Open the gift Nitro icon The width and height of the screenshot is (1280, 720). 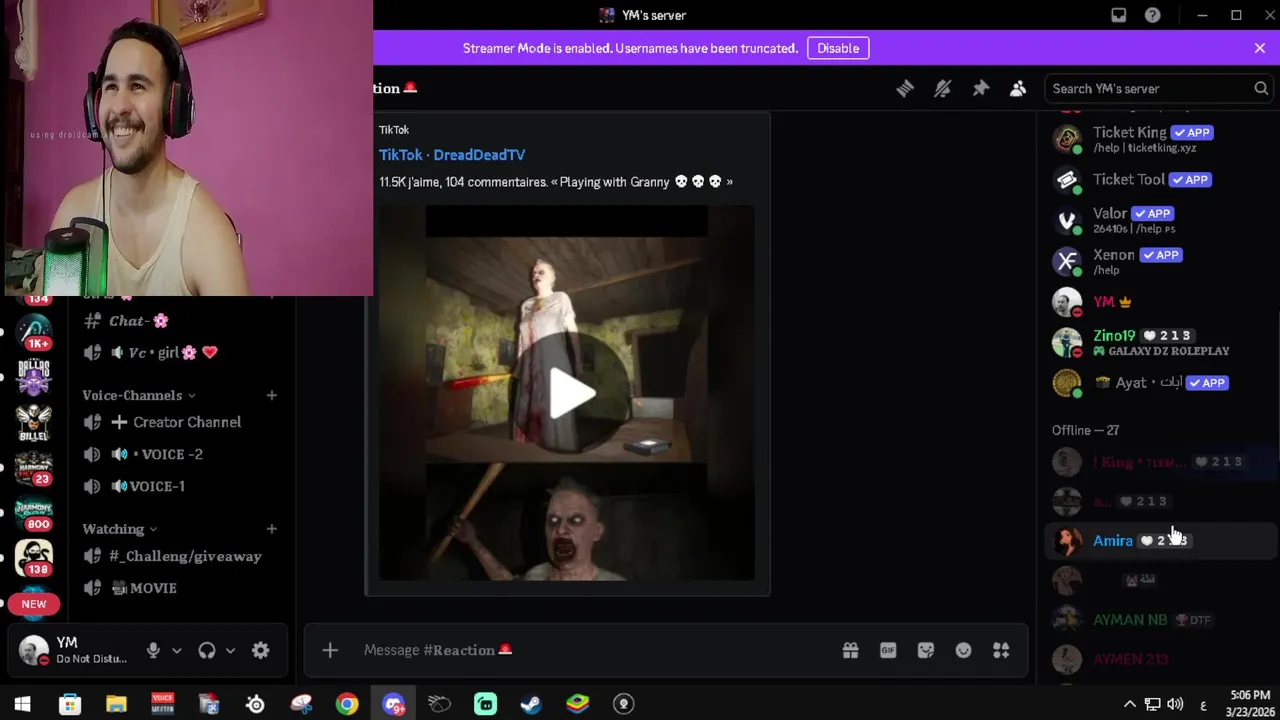[850, 650]
